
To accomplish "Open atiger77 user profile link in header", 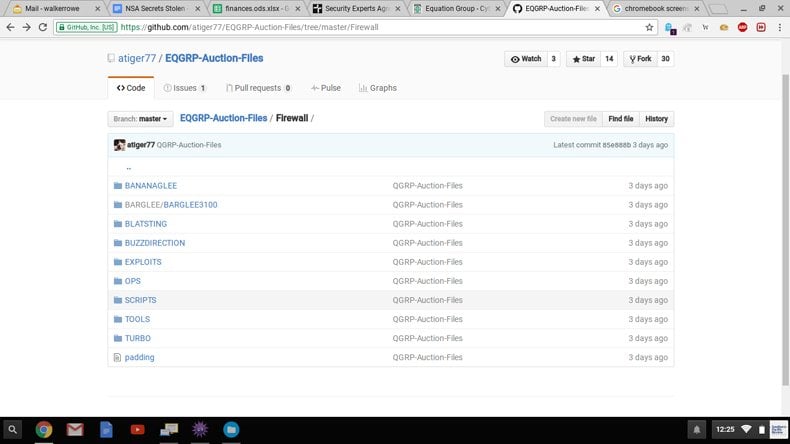I will (x=137, y=58).
